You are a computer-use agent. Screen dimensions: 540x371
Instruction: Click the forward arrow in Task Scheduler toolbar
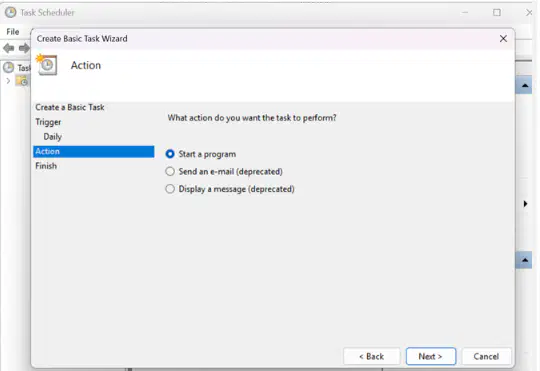coord(24,48)
